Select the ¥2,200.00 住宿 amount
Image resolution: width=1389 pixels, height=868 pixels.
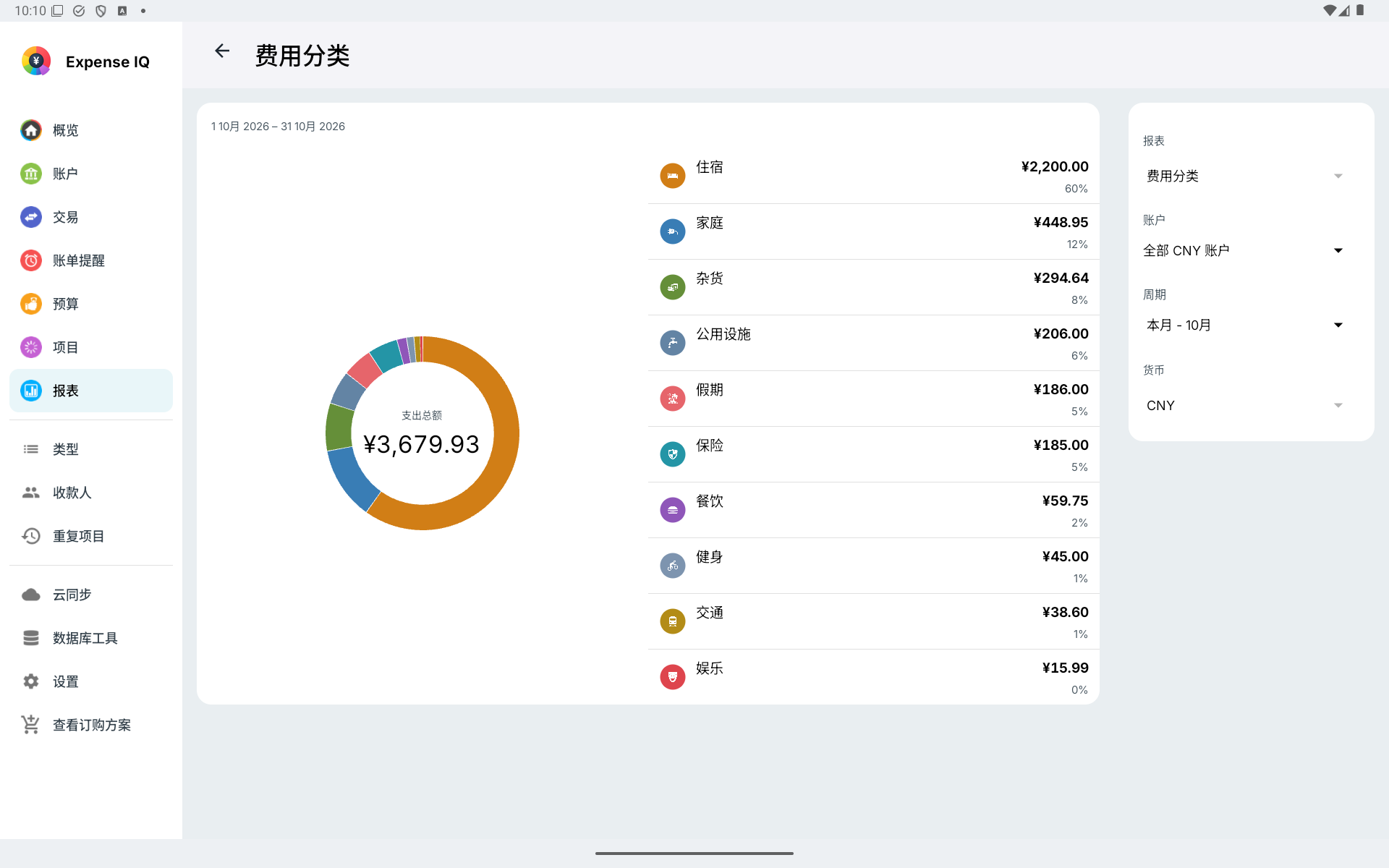(x=1054, y=167)
